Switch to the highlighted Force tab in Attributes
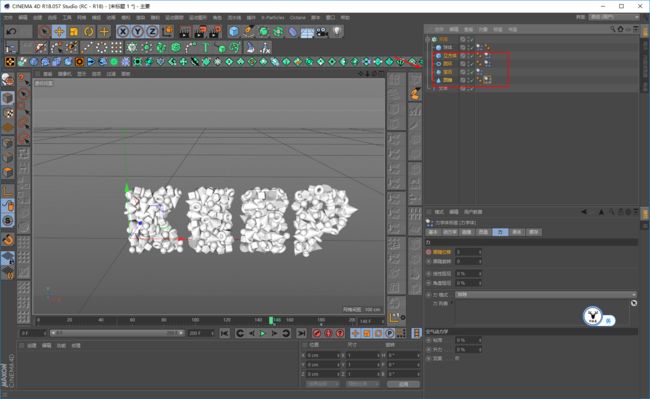Viewport: 650px width, 399px height. (500, 232)
